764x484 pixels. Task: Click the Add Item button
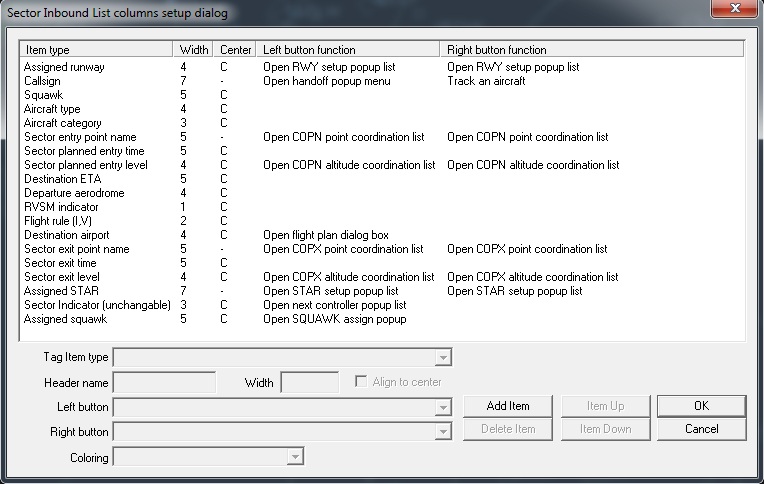tap(508, 406)
